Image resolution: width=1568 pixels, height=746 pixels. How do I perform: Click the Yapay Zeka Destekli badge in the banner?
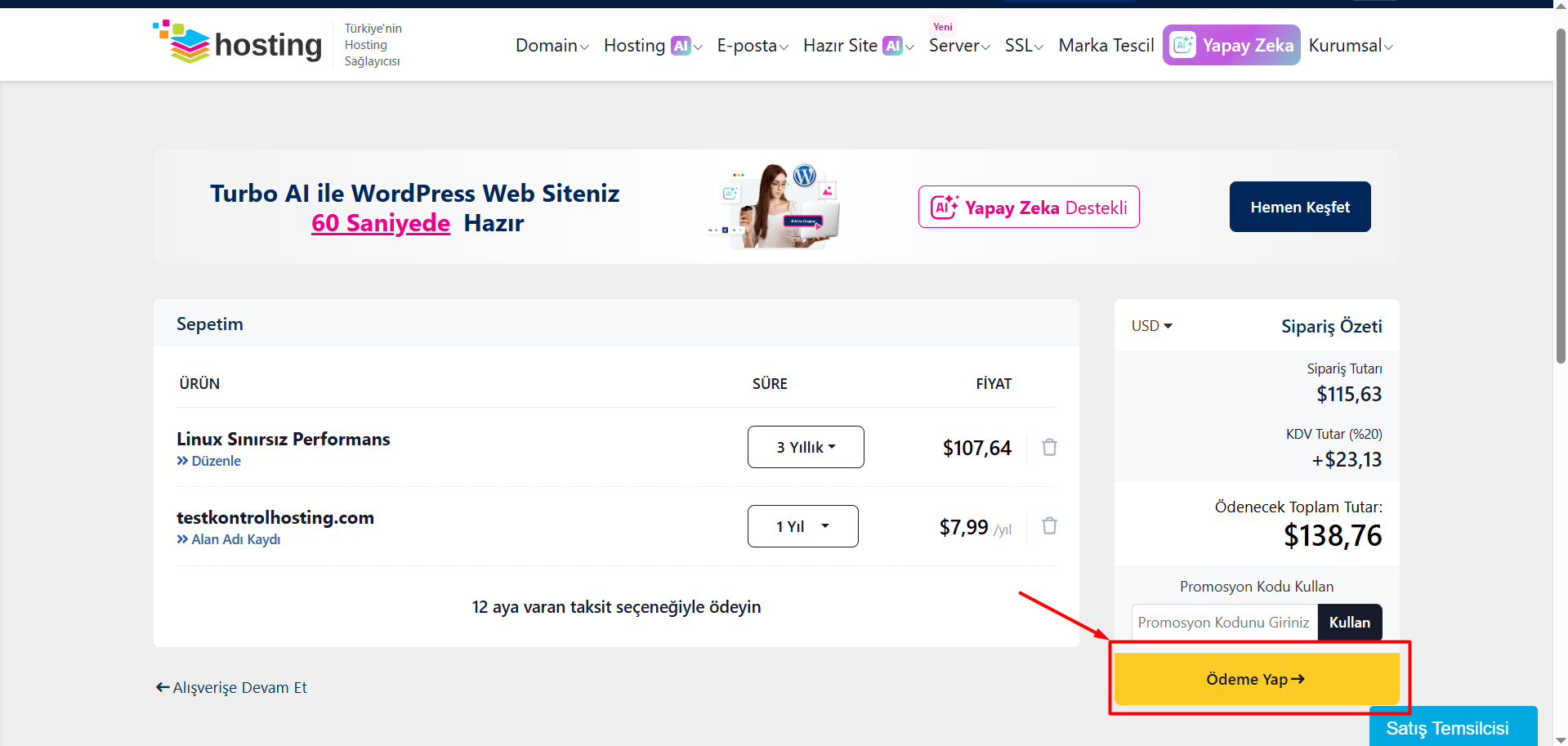pos(1029,207)
